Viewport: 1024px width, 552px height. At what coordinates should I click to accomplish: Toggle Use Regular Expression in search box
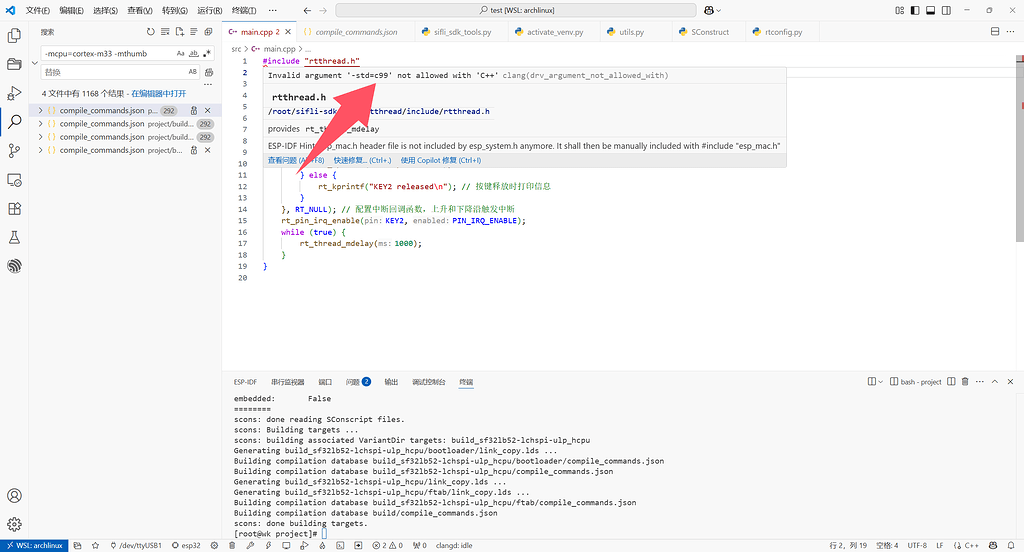(206, 53)
